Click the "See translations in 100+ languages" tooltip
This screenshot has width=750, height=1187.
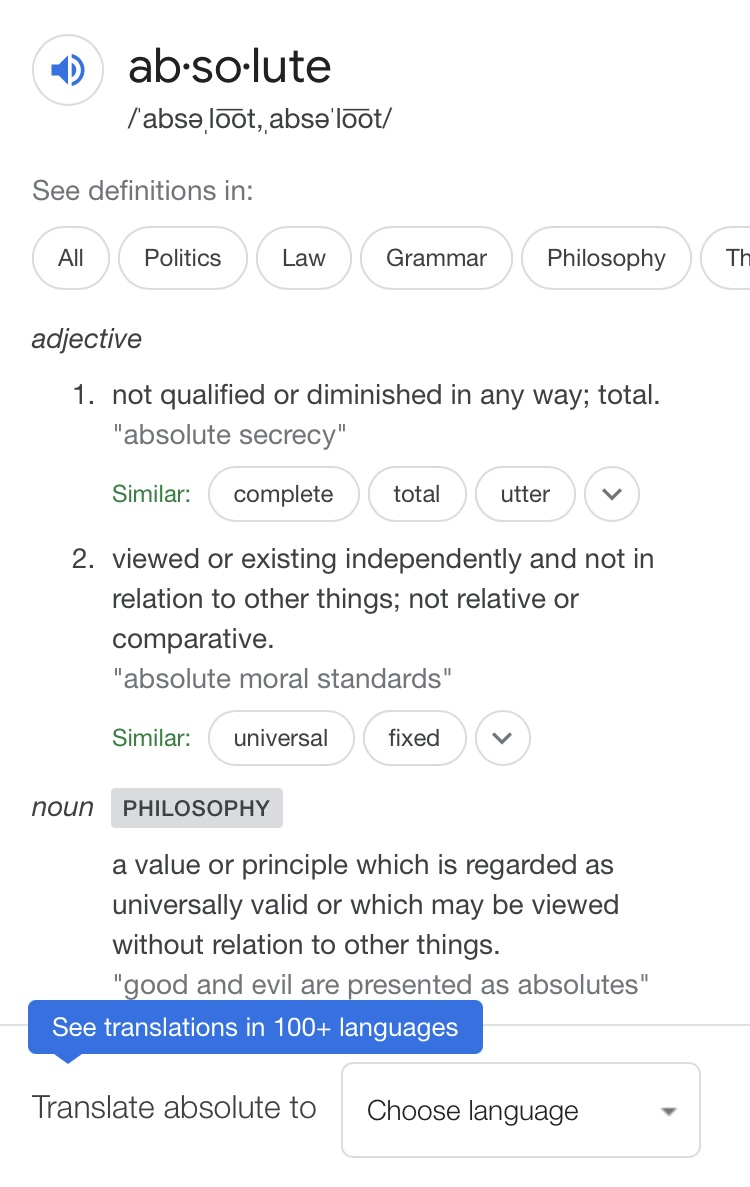pos(255,1027)
